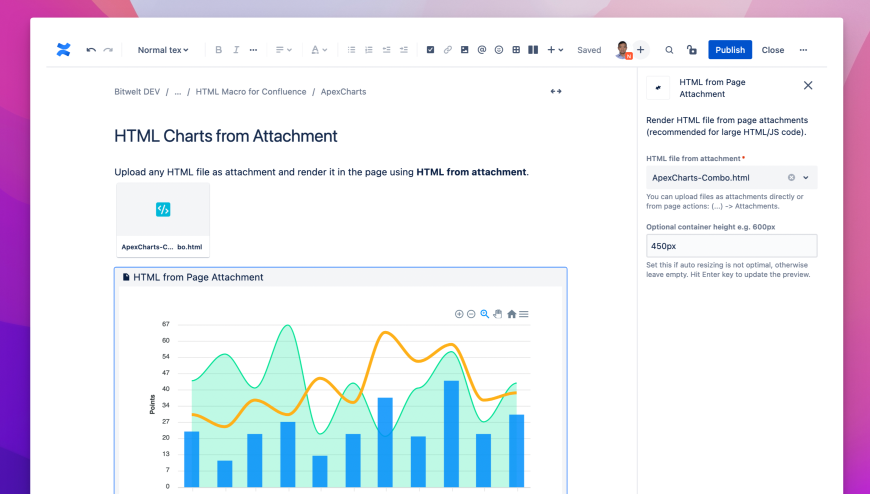
Task: Zoom in on the chart
Action: click(x=459, y=314)
